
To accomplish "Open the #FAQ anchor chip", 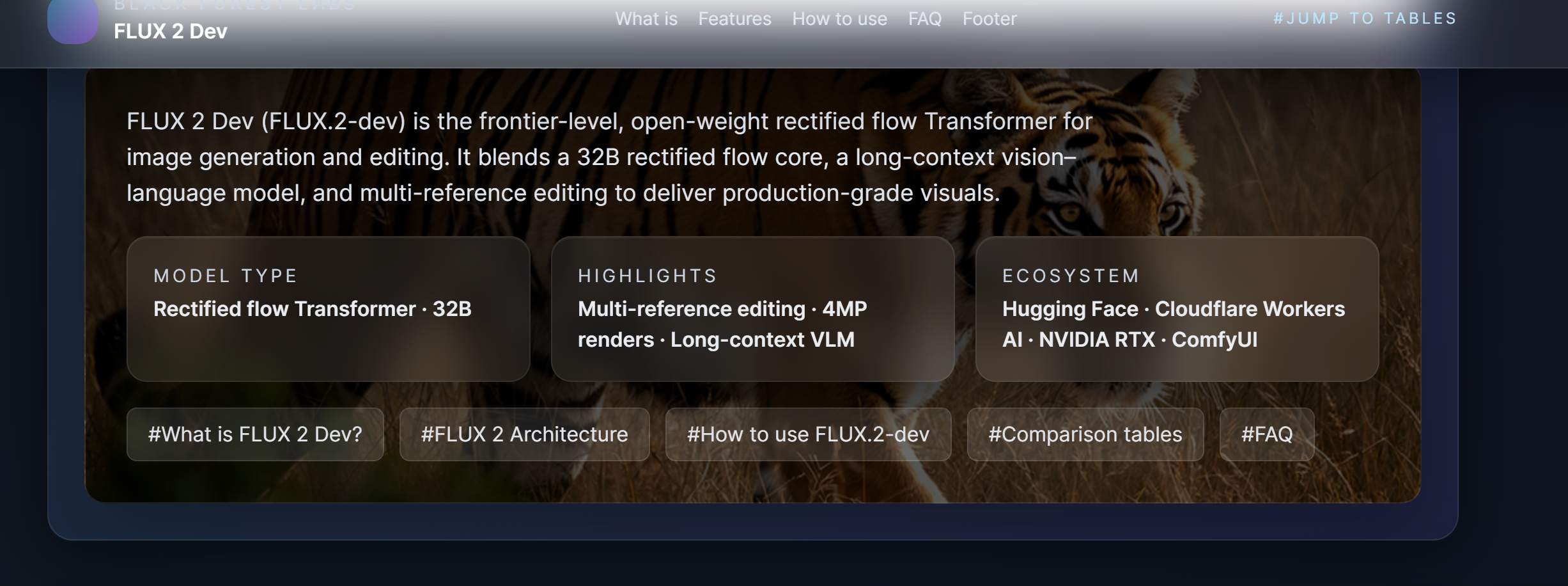I will pyautogui.click(x=1266, y=434).
